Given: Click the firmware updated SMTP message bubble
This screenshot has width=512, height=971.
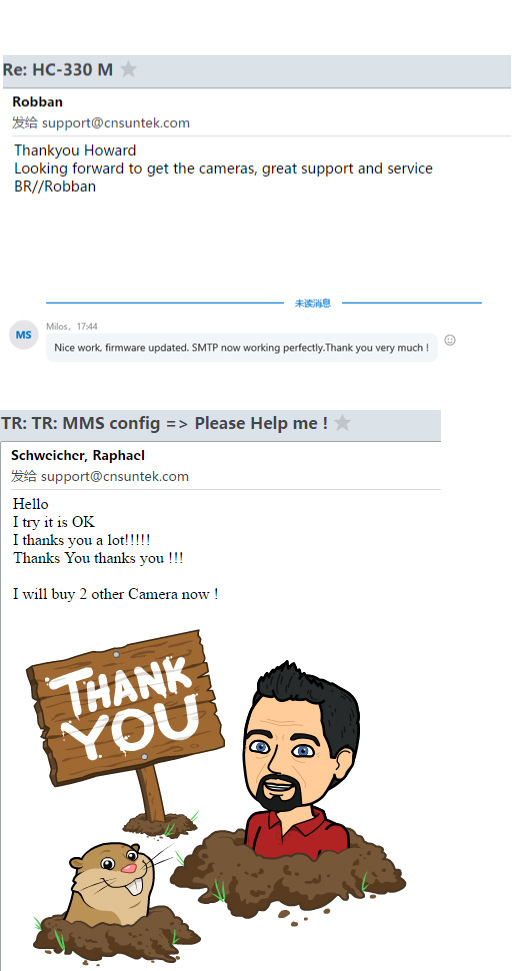Looking at the screenshot, I should tap(241, 347).
